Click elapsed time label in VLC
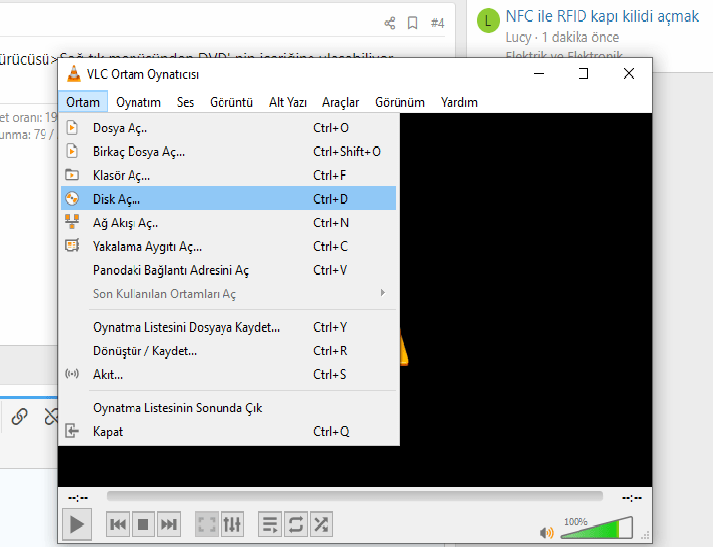Viewport: 713px width, 547px height. tap(78, 498)
